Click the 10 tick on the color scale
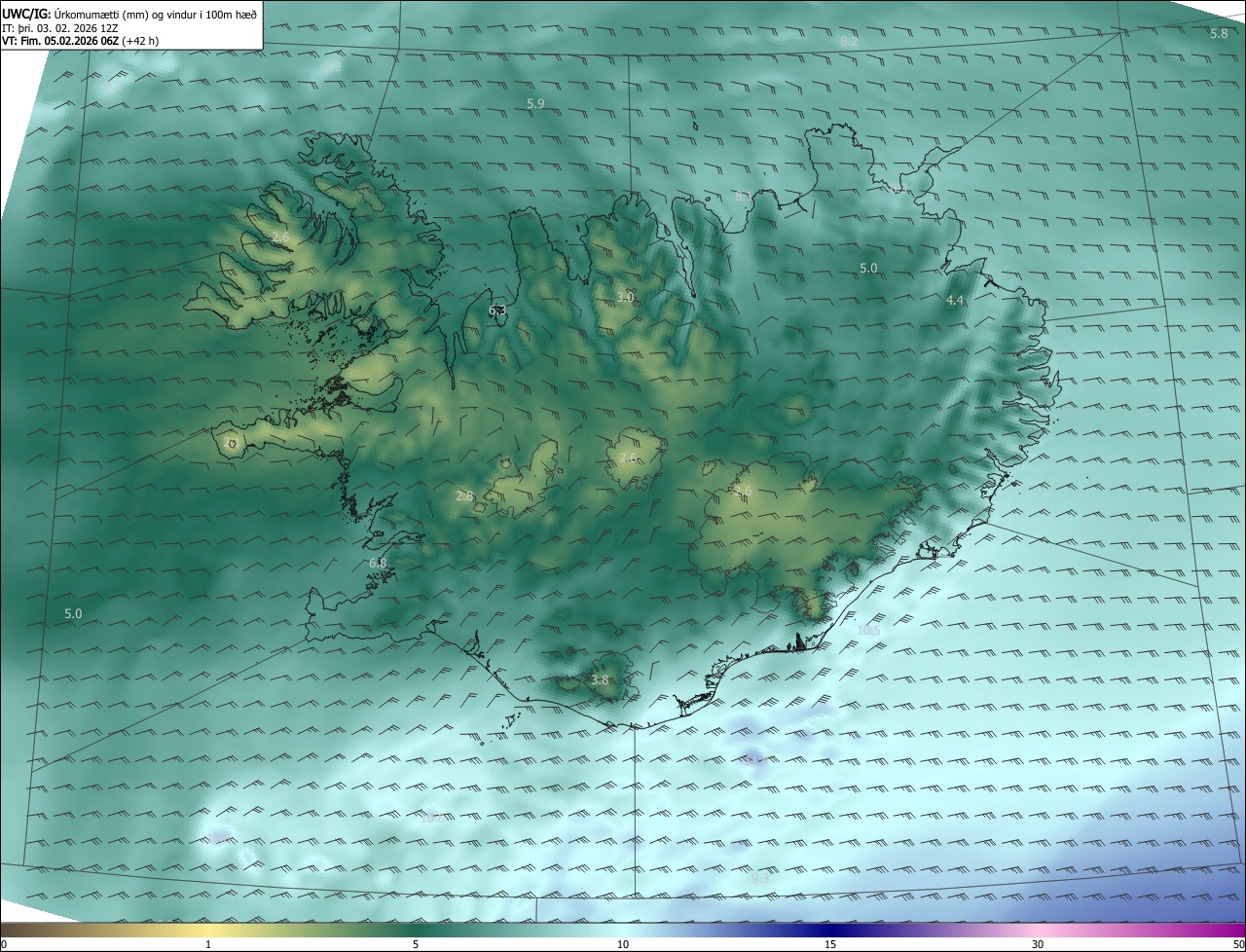 tap(623, 944)
